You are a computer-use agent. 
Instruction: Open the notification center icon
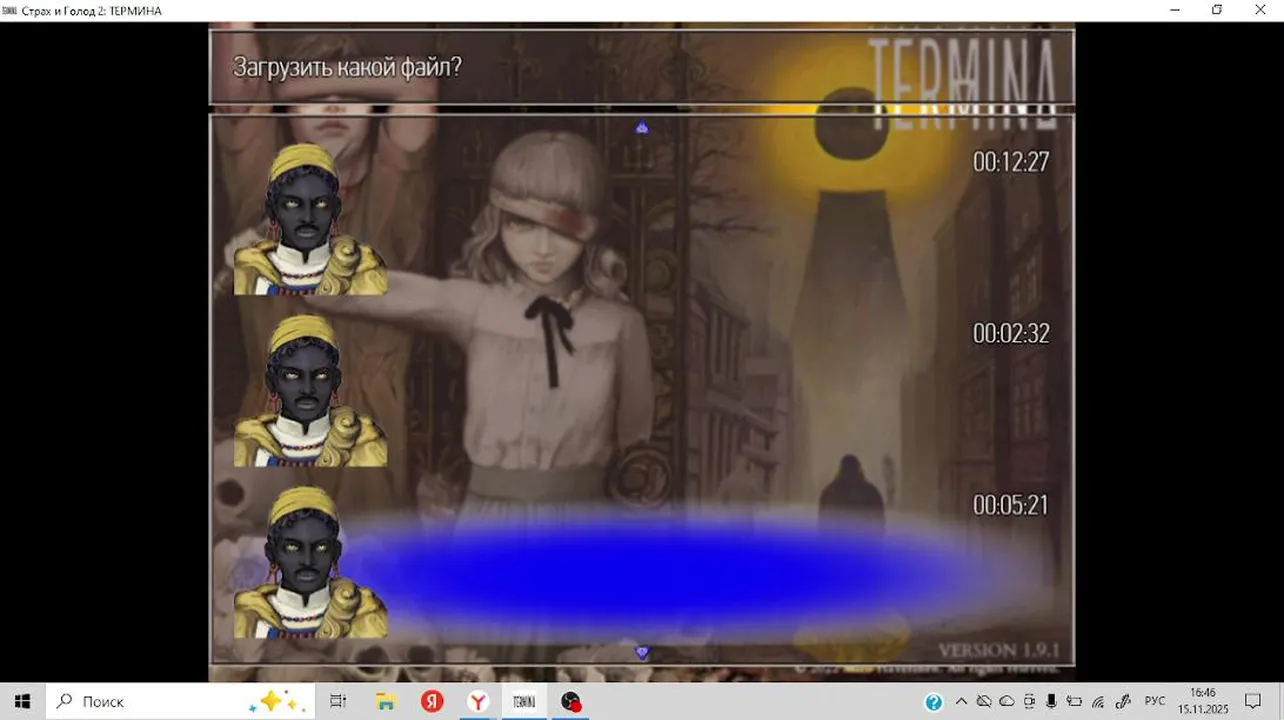[x=1253, y=701]
